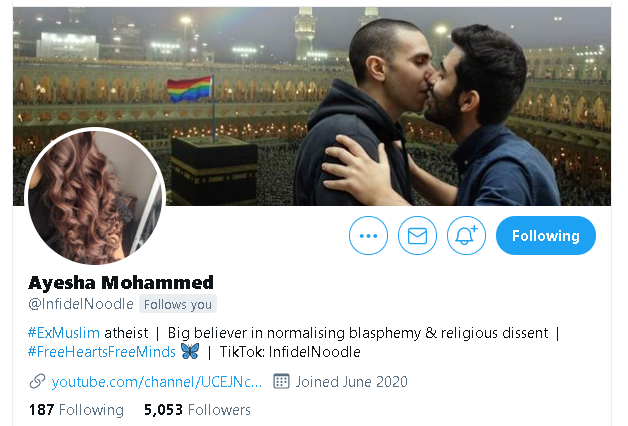The width and height of the screenshot is (628, 426).
Task: Click the @InfidelNoodle handle
Action: (x=81, y=304)
